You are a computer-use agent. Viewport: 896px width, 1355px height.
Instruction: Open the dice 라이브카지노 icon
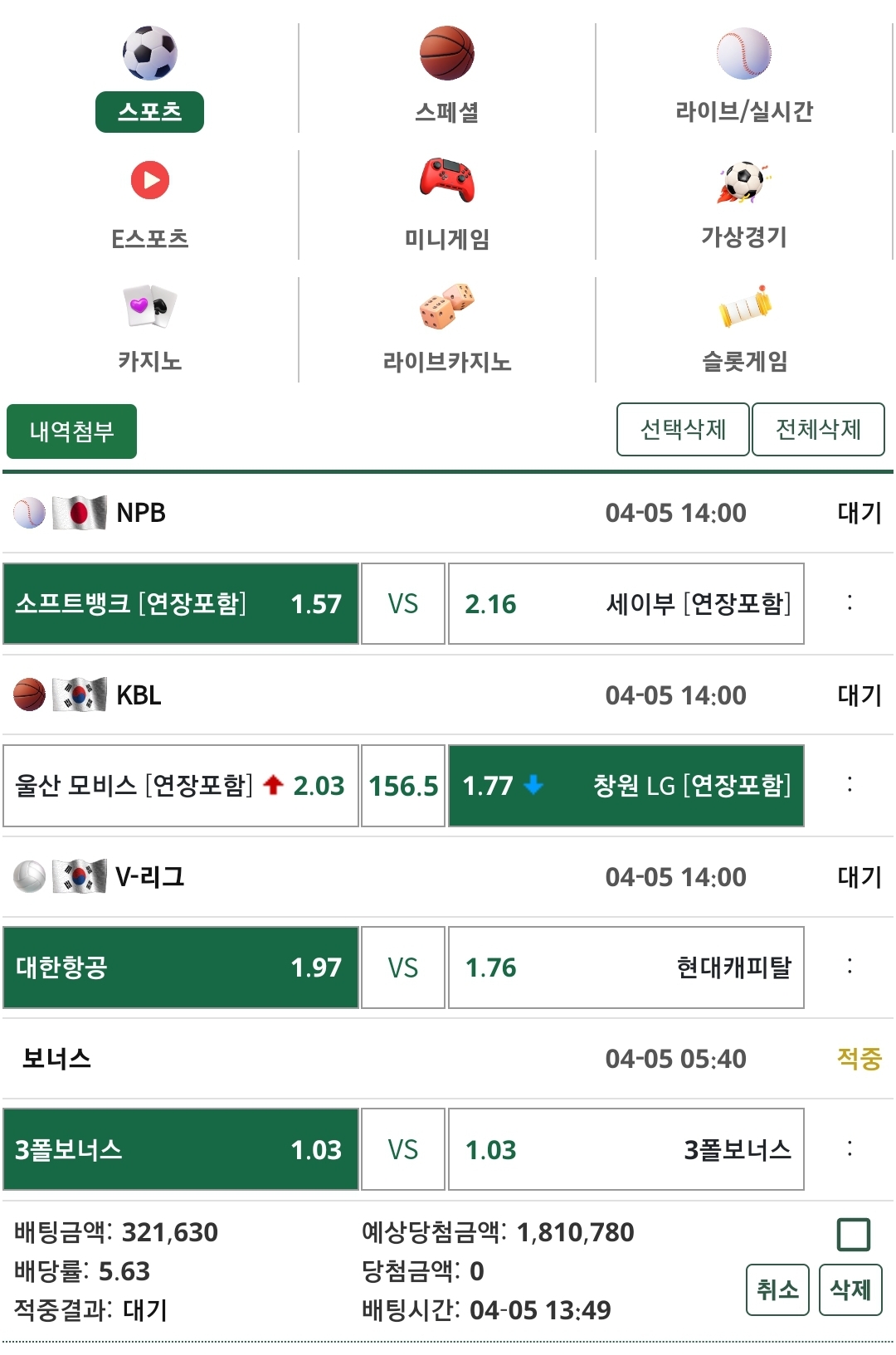coord(446,306)
